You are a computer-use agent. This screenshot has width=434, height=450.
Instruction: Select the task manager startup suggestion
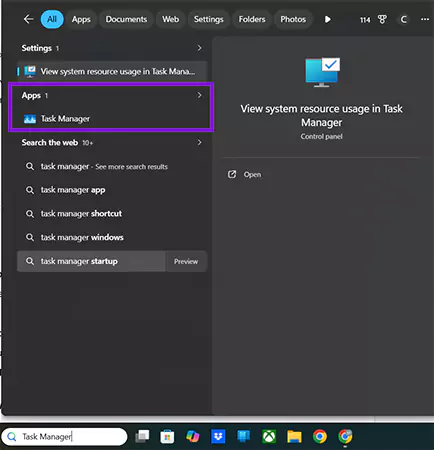[91, 261]
